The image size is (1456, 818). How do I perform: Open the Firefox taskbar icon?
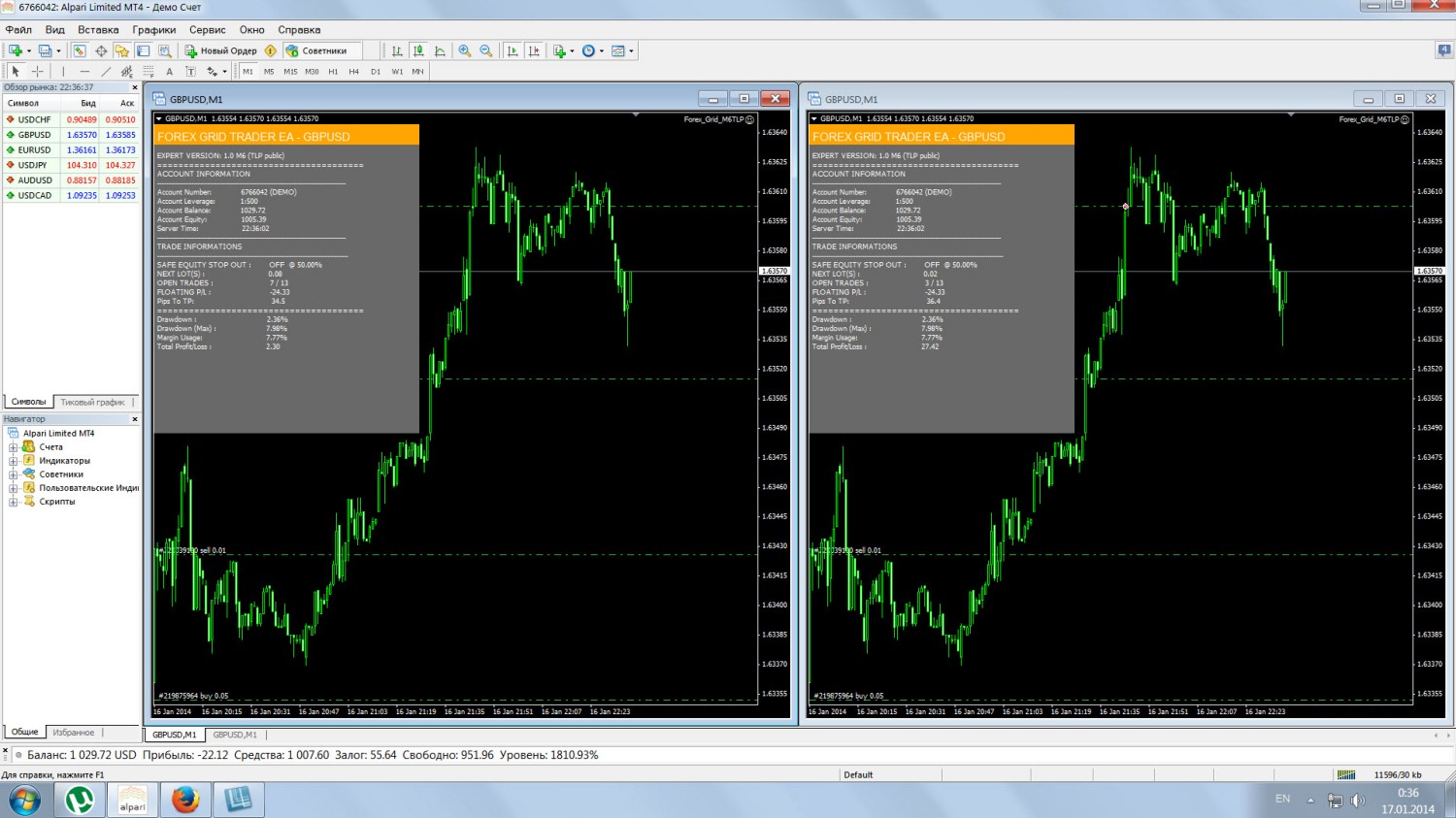[x=185, y=800]
